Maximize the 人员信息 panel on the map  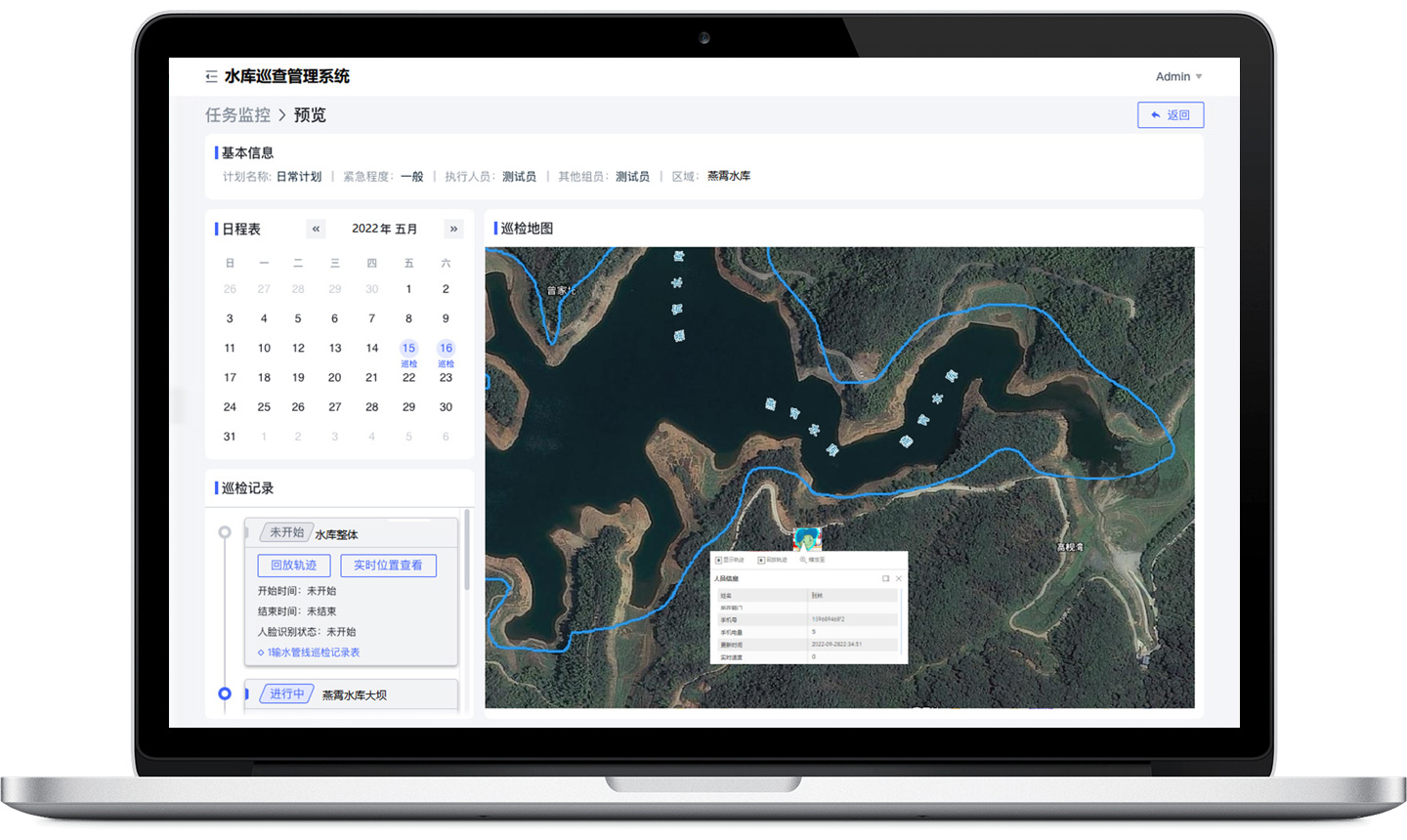[885, 578]
